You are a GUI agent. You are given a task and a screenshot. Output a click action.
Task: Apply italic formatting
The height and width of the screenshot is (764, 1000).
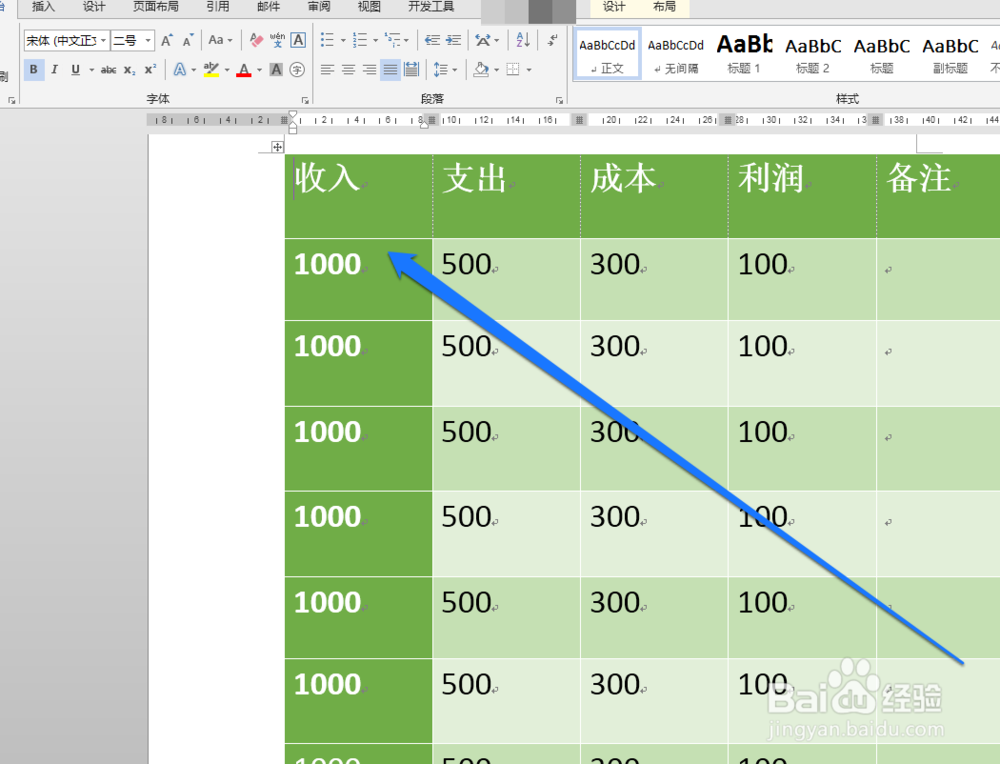[x=54, y=69]
